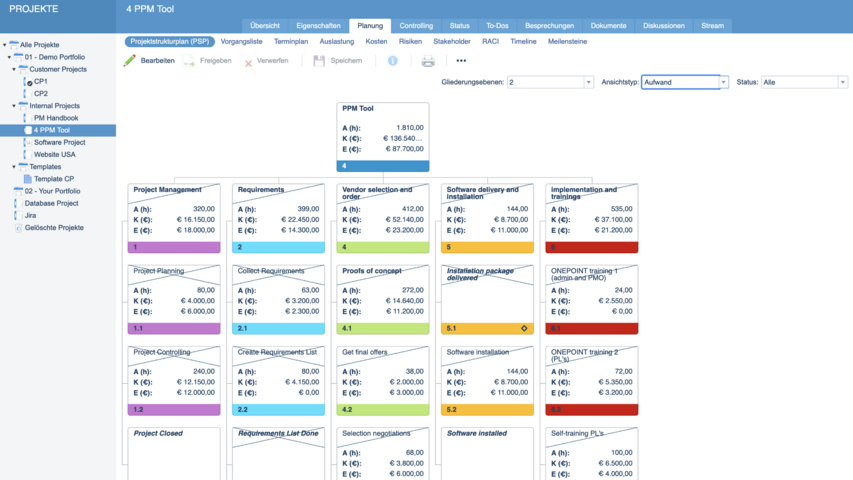
Task: Click the printer icon in the toolbar
Action: (428, 61)
